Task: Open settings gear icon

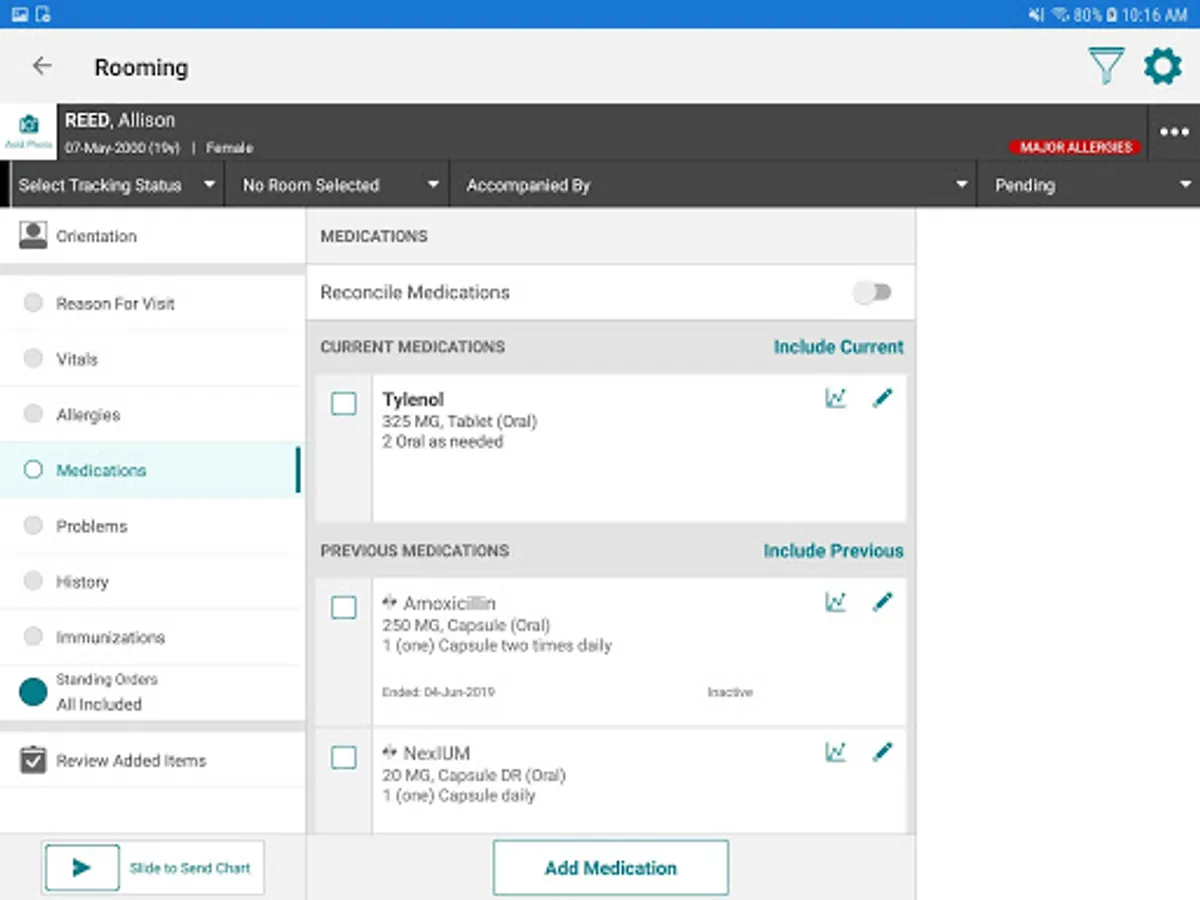Action: 1162,67
